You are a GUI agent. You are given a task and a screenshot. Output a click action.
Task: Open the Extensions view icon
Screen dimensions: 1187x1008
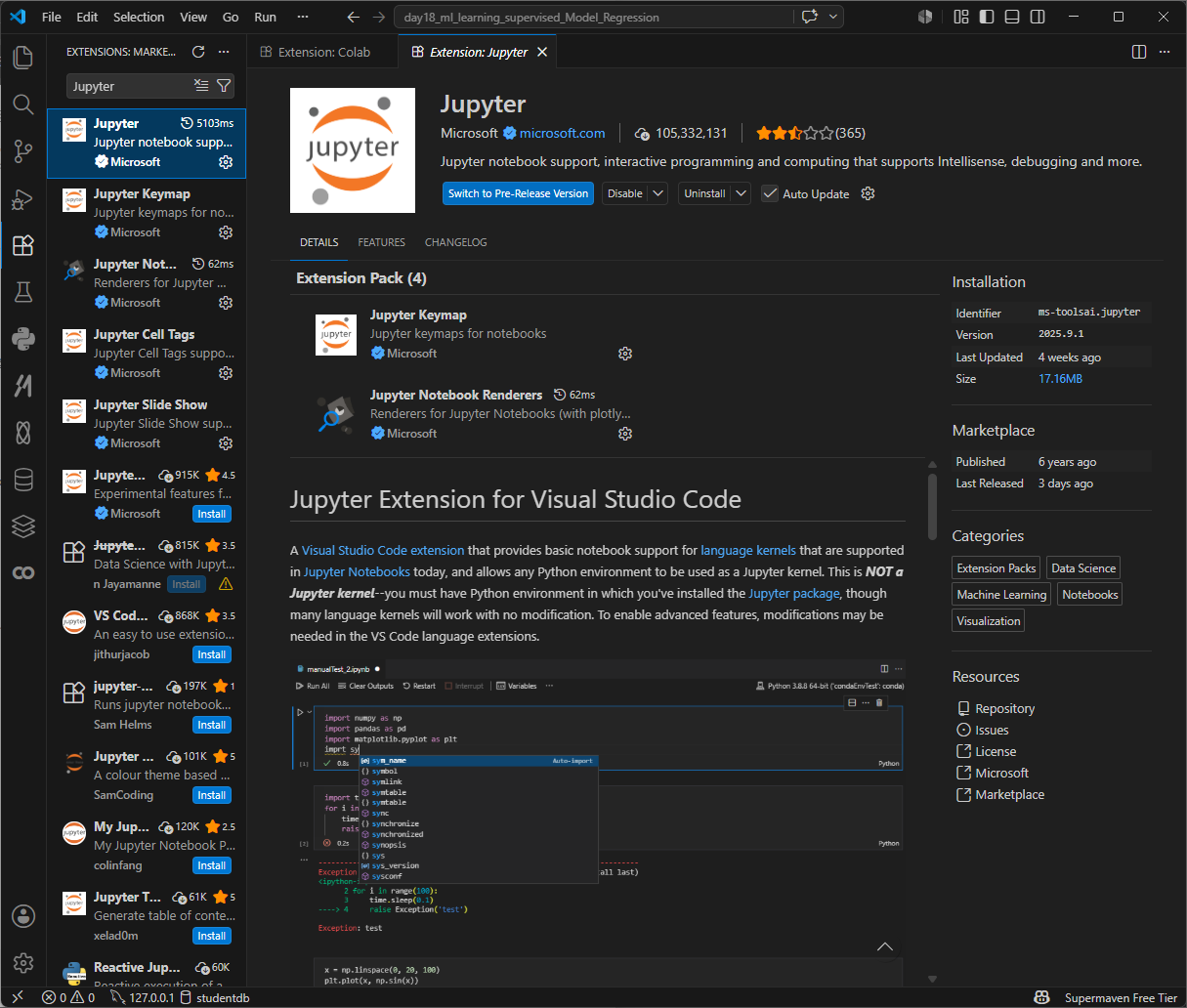click(x=23, y=245)
